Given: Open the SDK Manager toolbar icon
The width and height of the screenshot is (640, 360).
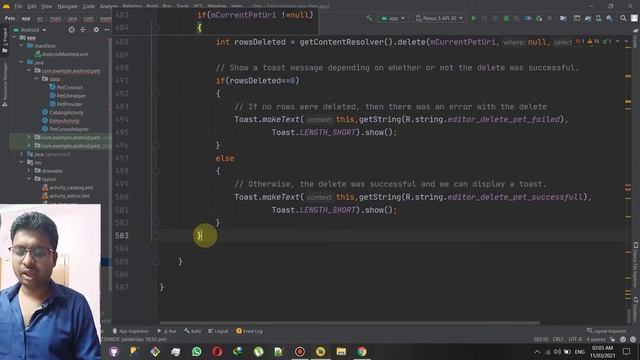Looking at the screenshot, I should (609, 18).
